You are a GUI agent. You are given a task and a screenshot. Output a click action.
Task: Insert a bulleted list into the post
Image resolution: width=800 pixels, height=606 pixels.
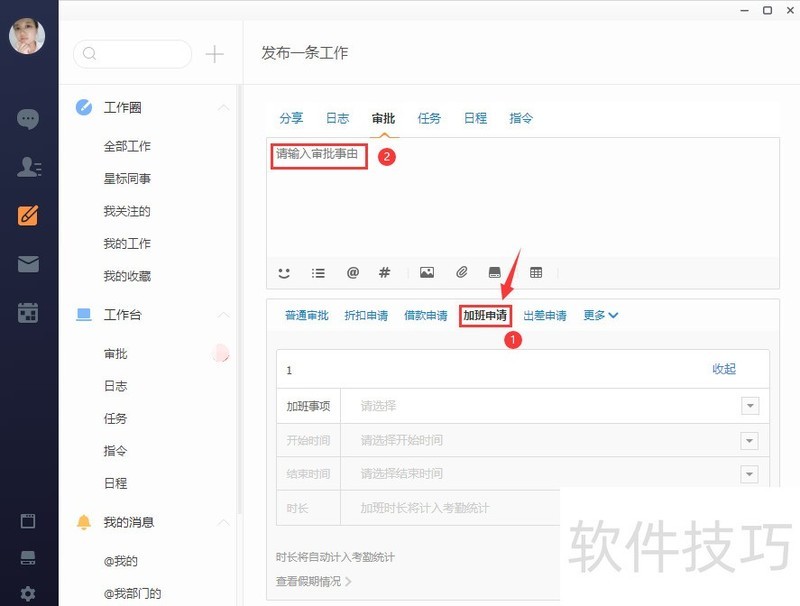click(318, 272)
